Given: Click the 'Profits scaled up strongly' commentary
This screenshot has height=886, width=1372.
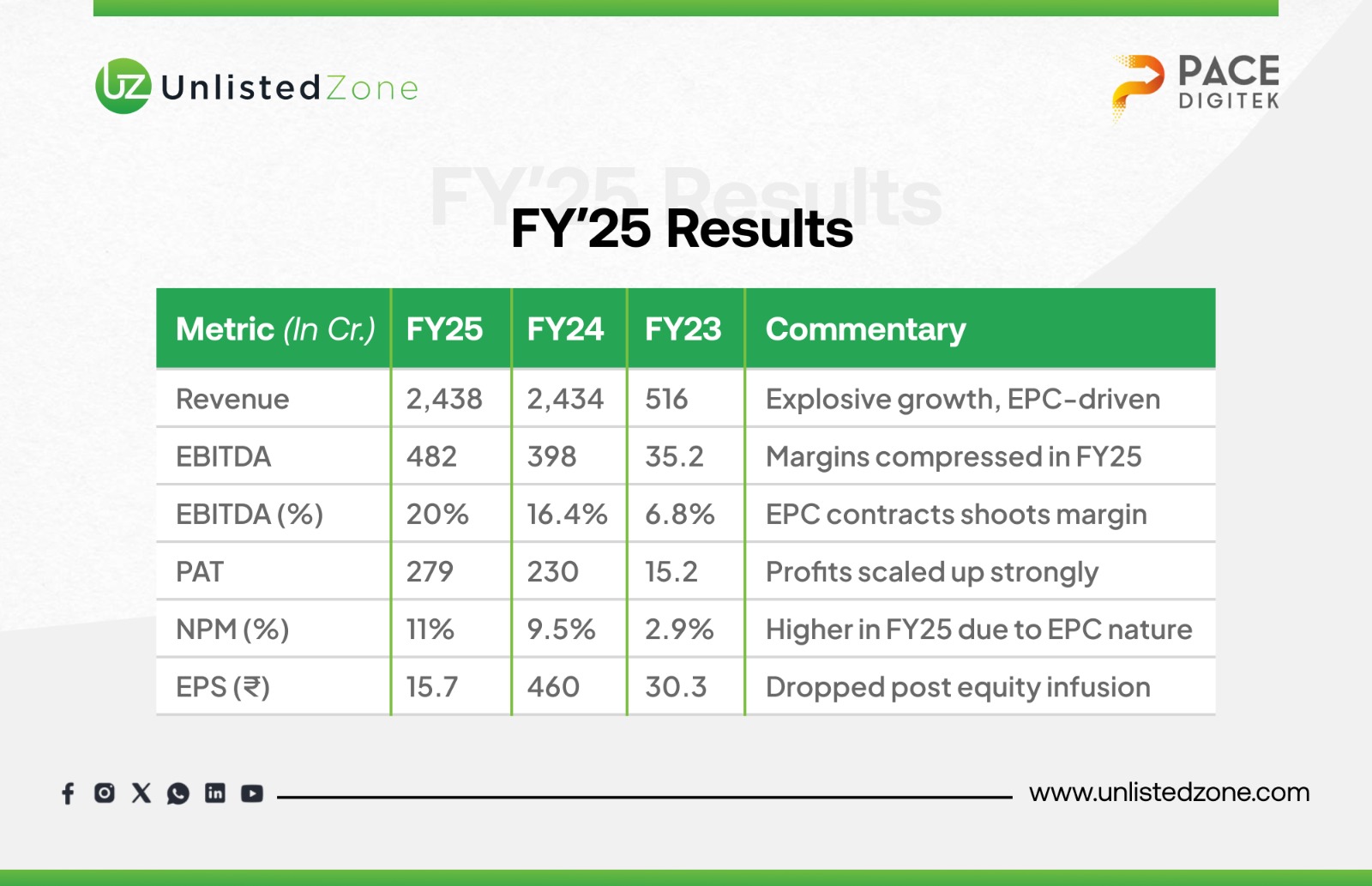Looking at the screenshot, I should [x=931, y=572].
